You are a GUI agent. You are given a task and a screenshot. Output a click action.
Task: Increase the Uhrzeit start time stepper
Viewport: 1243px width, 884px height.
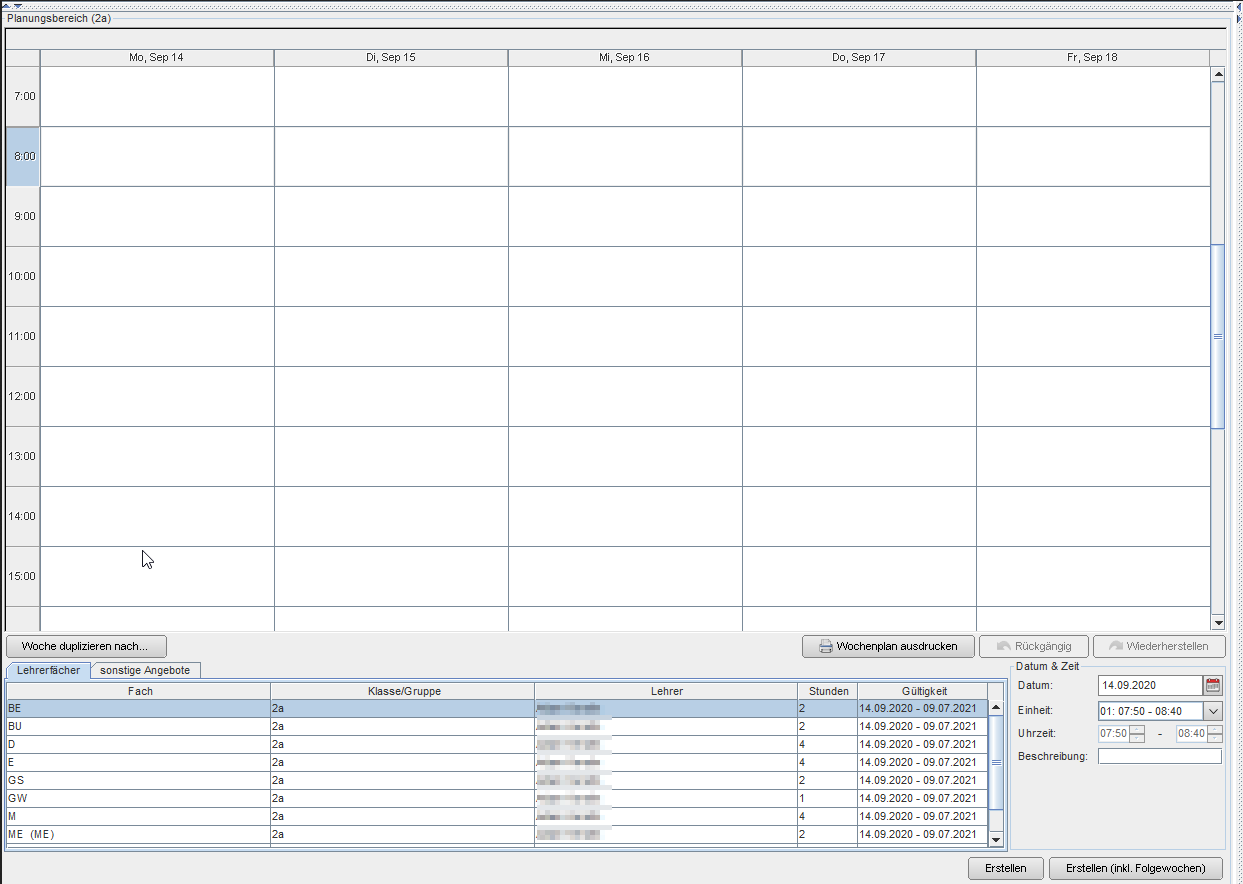1137,729
